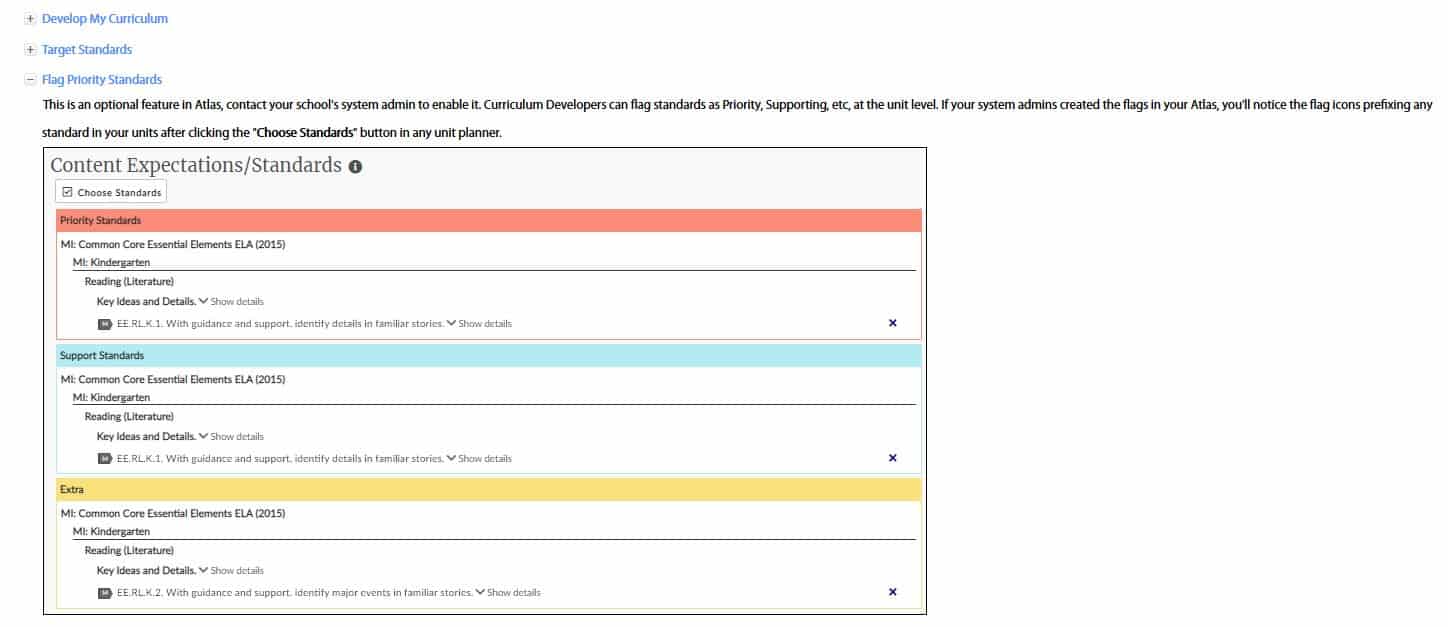Click the badge icon beside EE.RL.K.2
Screen dimensions: 1448x627
[x=105, y=593]
